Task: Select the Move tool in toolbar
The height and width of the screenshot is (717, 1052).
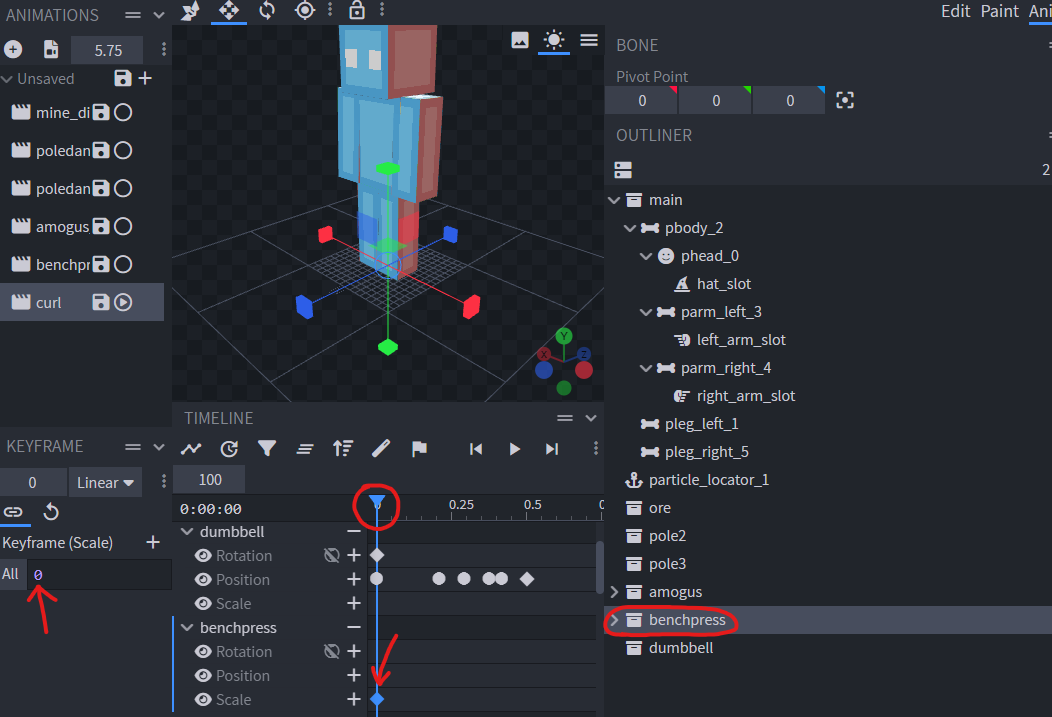Action: click(x=229, y=11)
